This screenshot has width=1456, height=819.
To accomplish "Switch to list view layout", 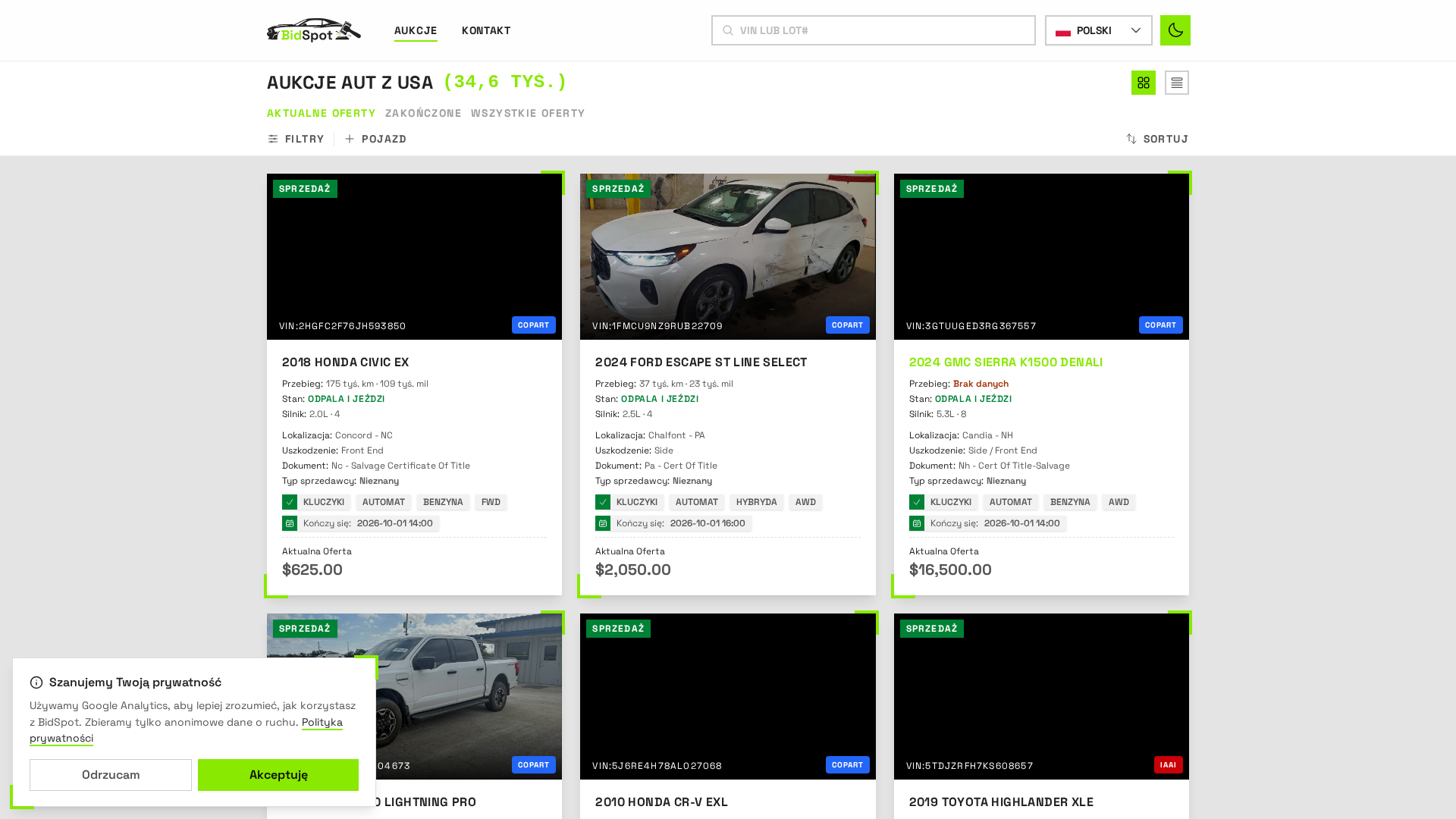I will (x=1176, y=83).
